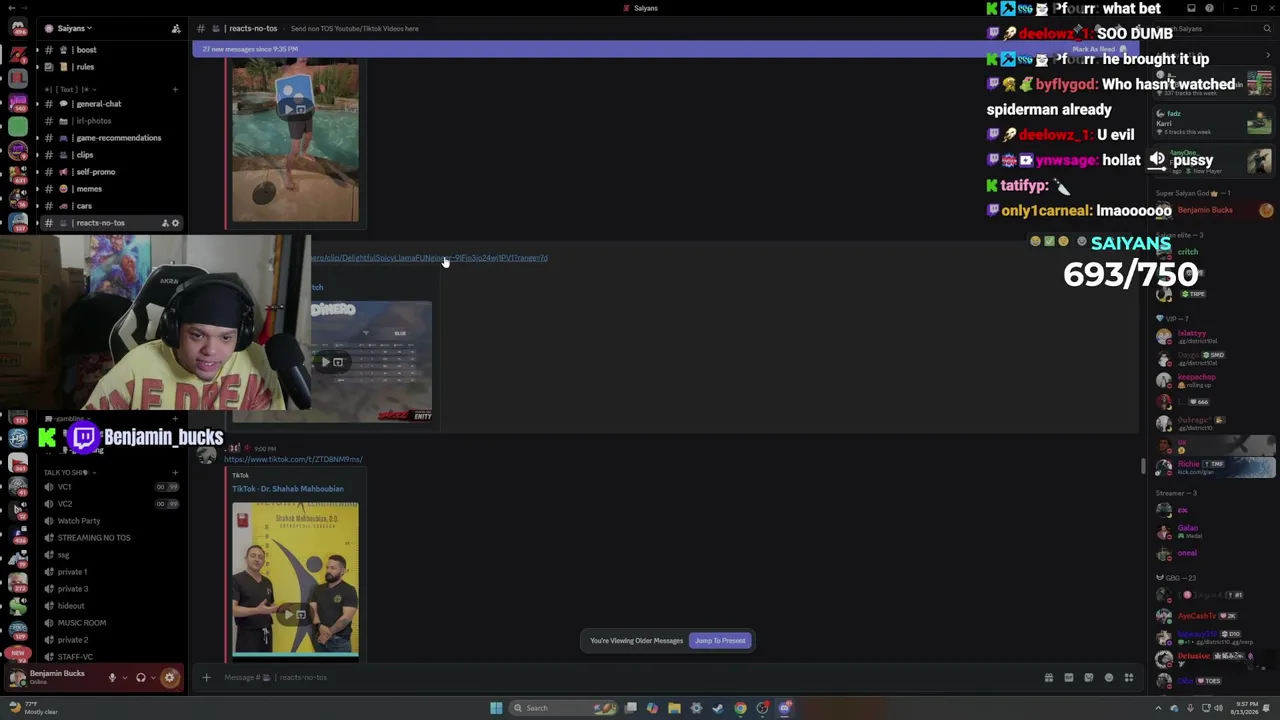Select the 'private 3' voice channel row
Viewport: 1280px width, 720px height.
point(110,589)
